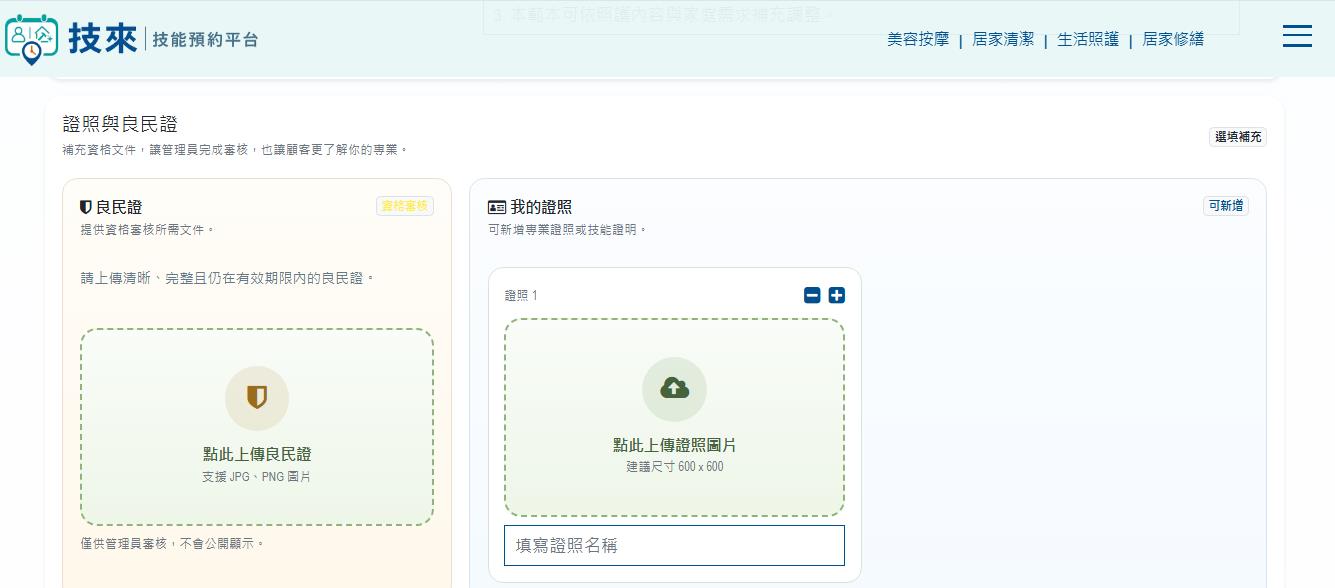Click the 提供資格審核所需文件 description
The height and width of the screenshot is (588, 1335).
[147, 230]
